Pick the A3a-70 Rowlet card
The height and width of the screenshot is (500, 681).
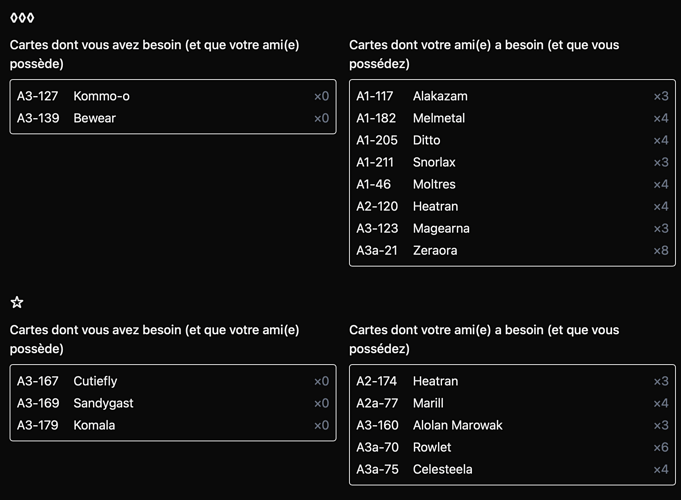[x=512, y=447]
